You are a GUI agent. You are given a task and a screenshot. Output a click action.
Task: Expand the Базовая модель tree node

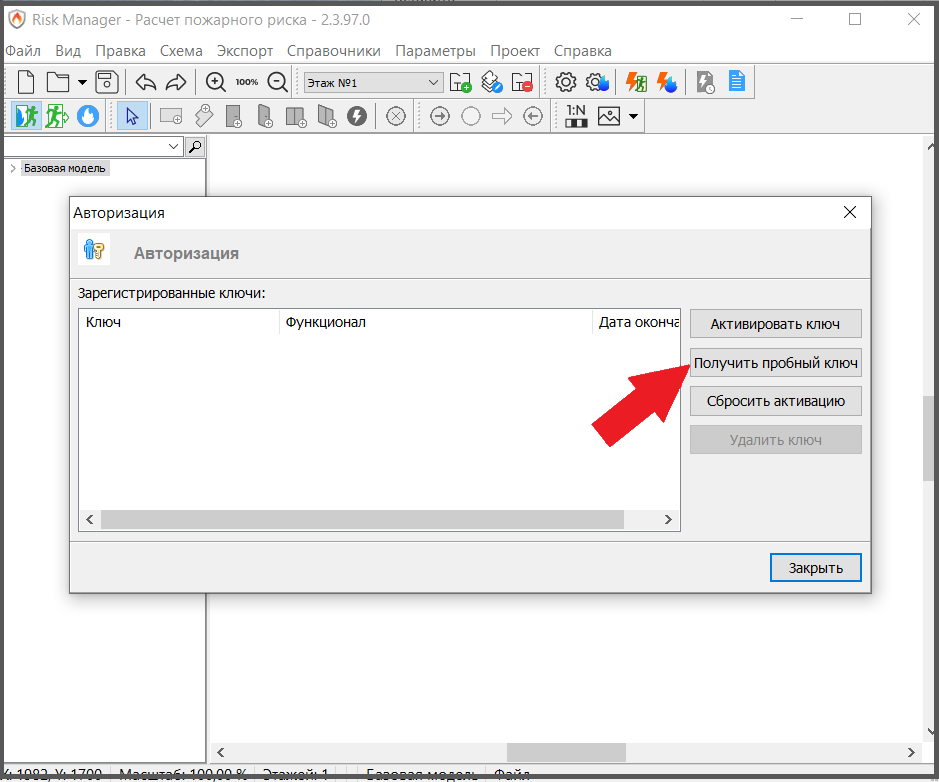click(x=13, y=168)
